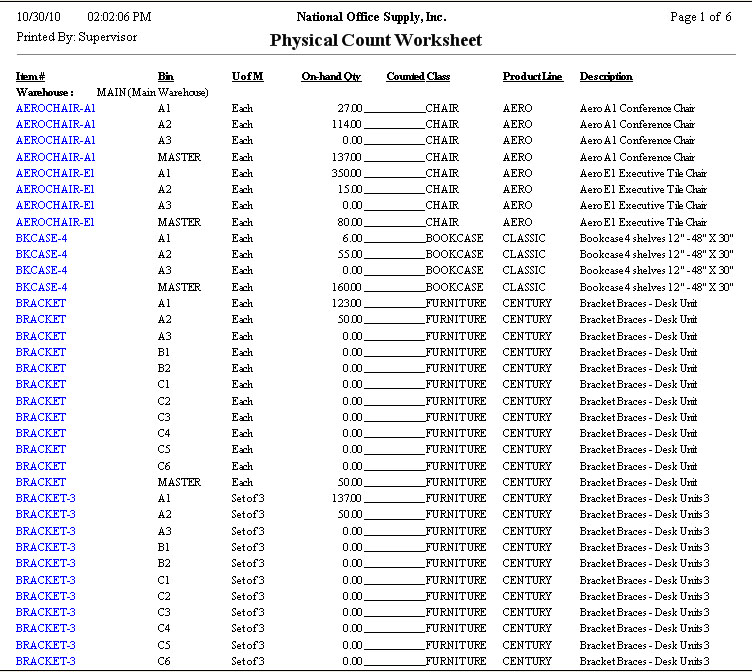Click the Physical Count Worksheet title
The height and width of the screenshot is (672, 752).
(376, 41)
